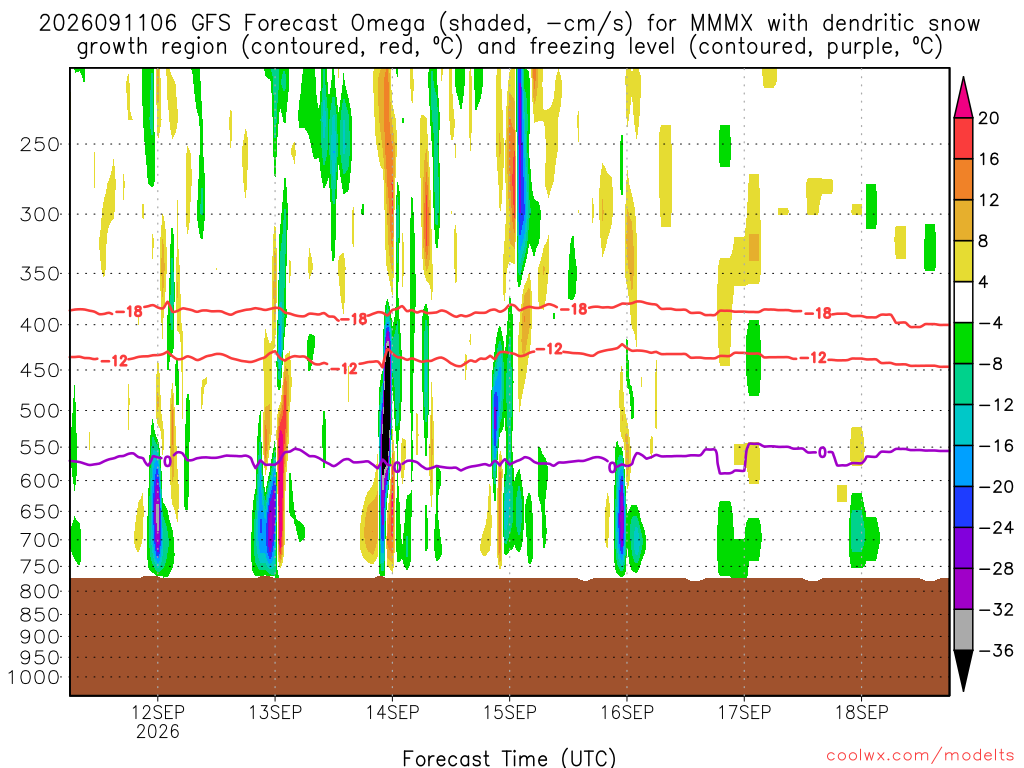Click the 1000 pressure level label
The height and width of the screenshot is (768, 1024).
click(34, 677)
